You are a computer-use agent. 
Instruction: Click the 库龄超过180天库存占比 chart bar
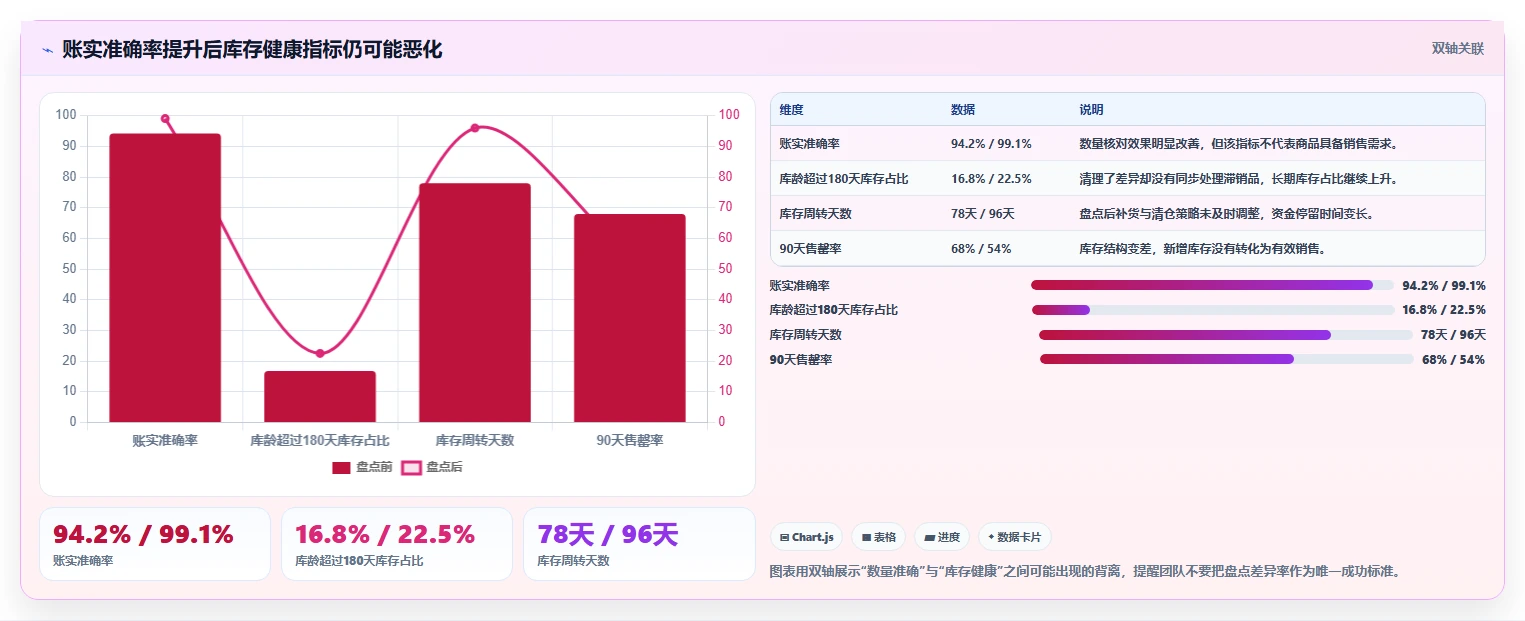(320, 396)
